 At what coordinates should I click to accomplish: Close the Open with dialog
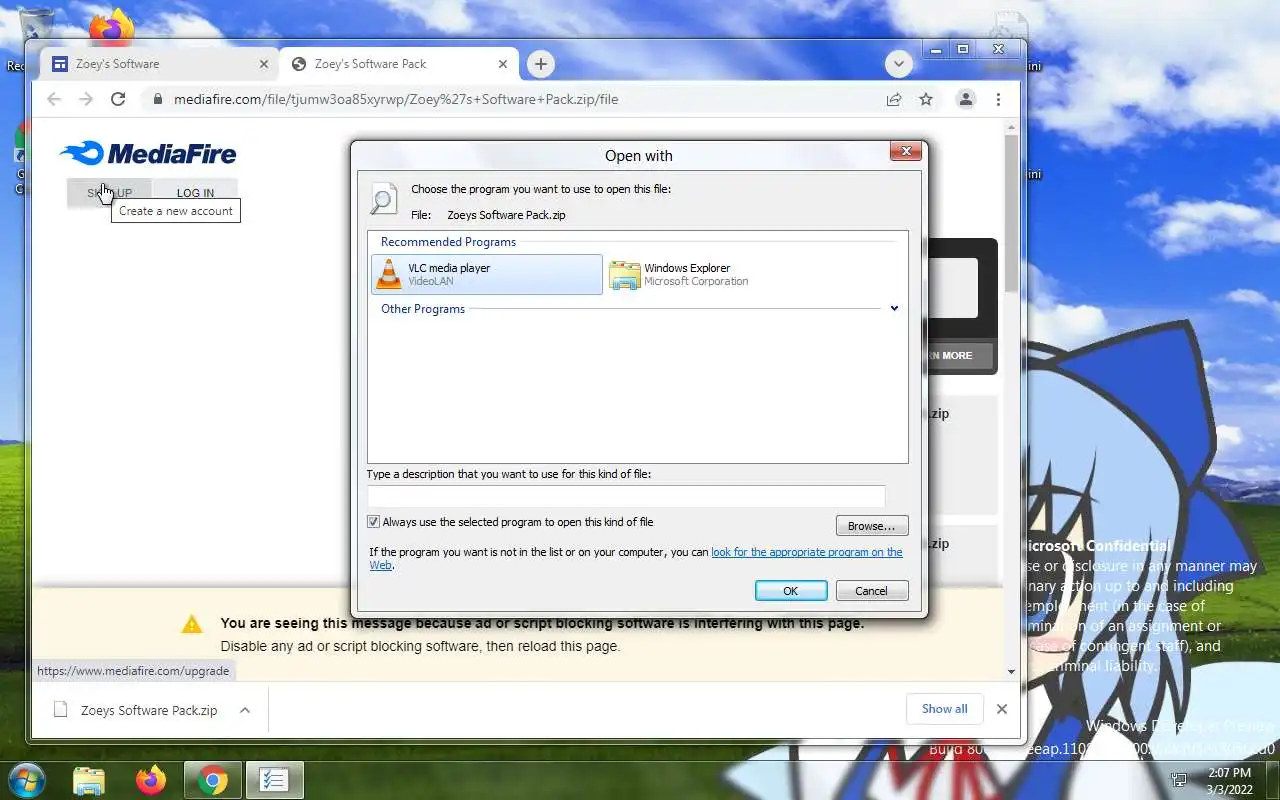pos(905,151)
